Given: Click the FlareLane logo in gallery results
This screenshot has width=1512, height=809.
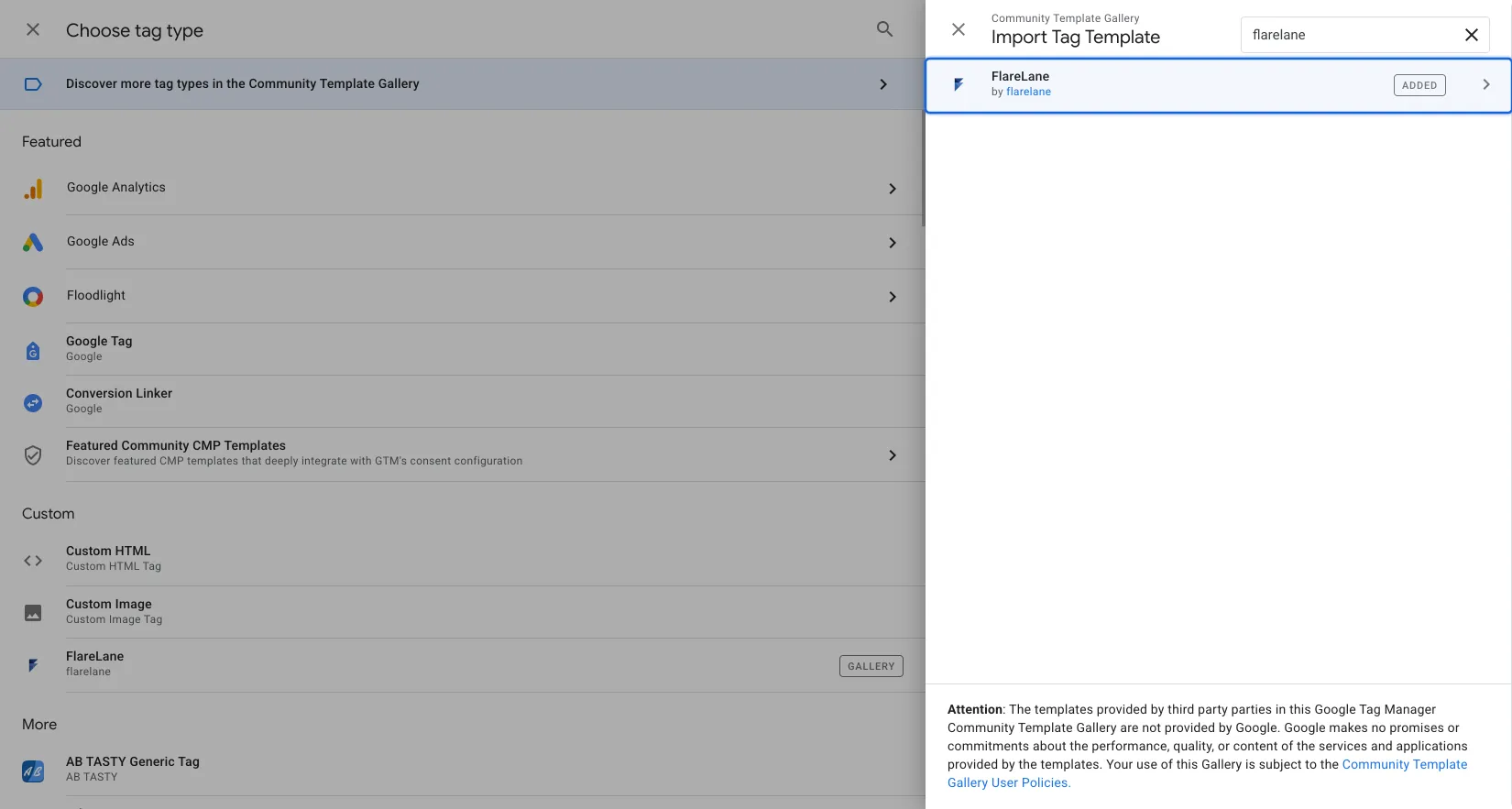Looking at the screenshot, I should pyautogui.click(x=959, y=84).
